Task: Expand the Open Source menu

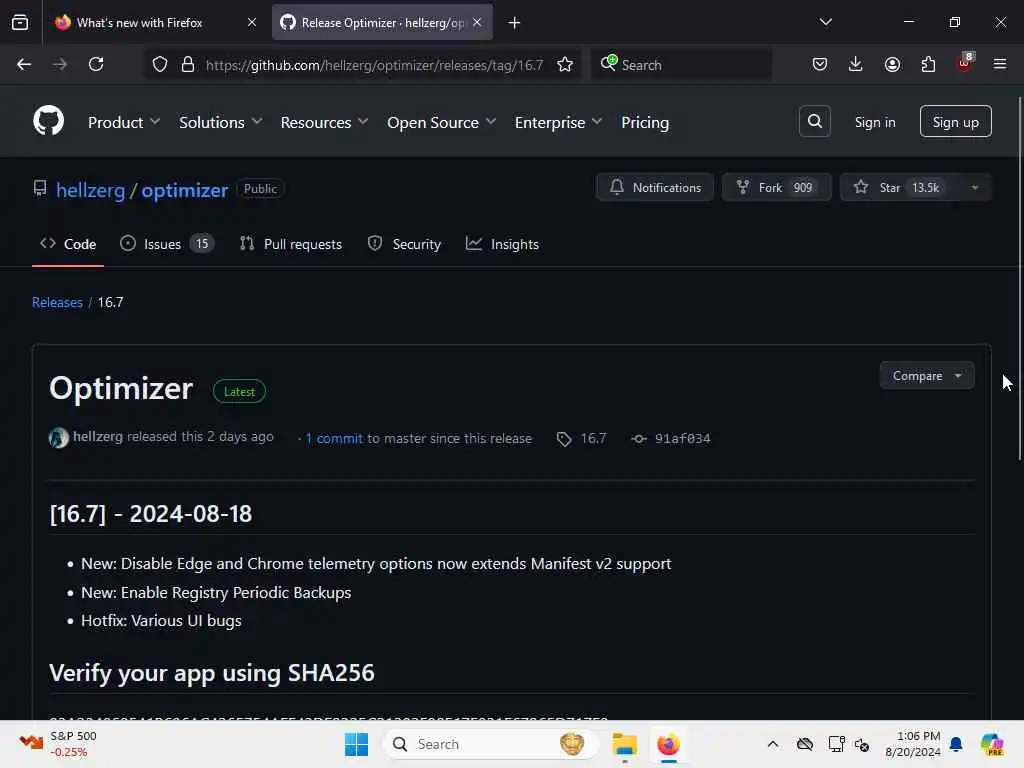Action: coord(441,122)
